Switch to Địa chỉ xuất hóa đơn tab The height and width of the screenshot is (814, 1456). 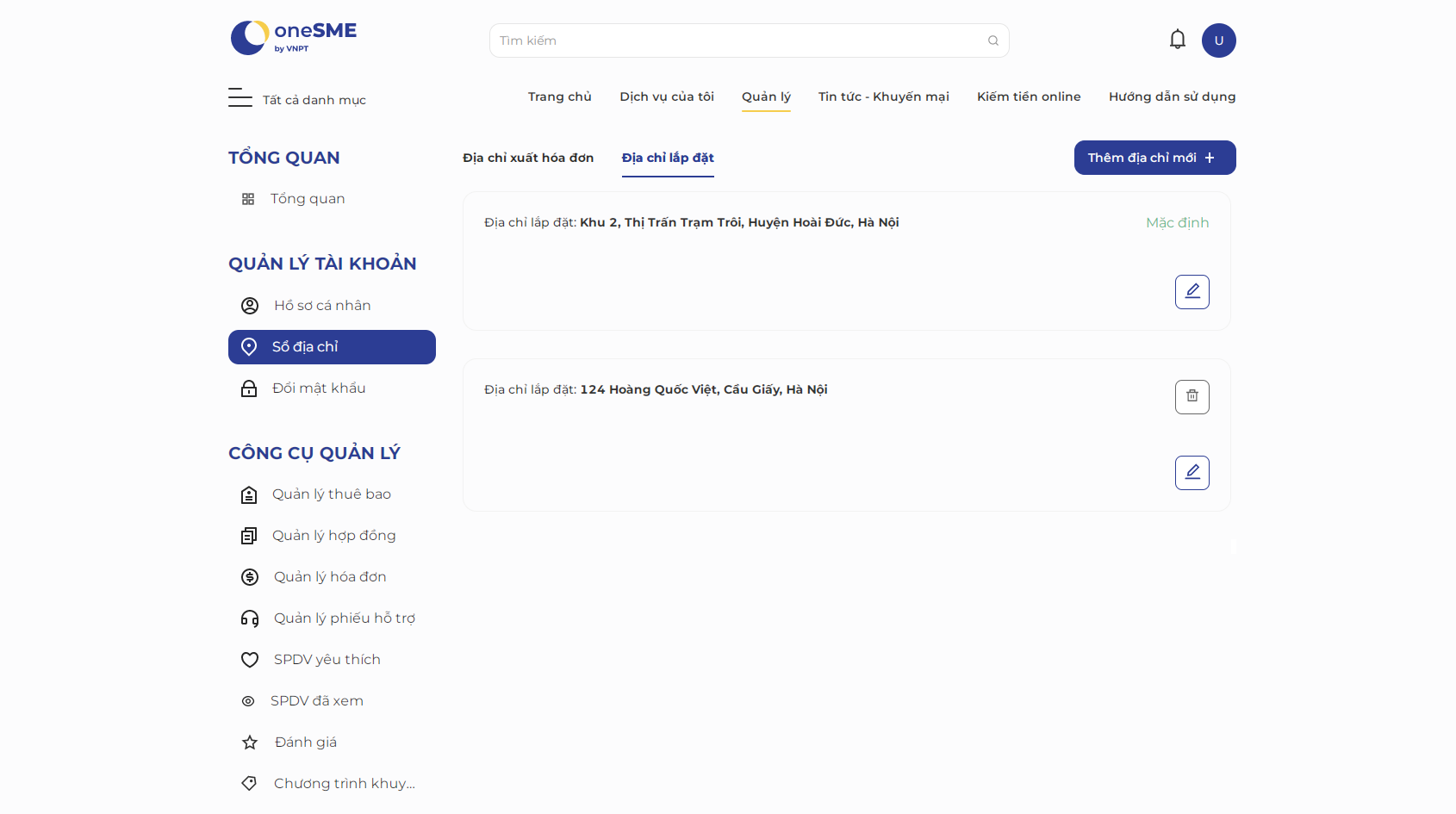pos(528,158)
